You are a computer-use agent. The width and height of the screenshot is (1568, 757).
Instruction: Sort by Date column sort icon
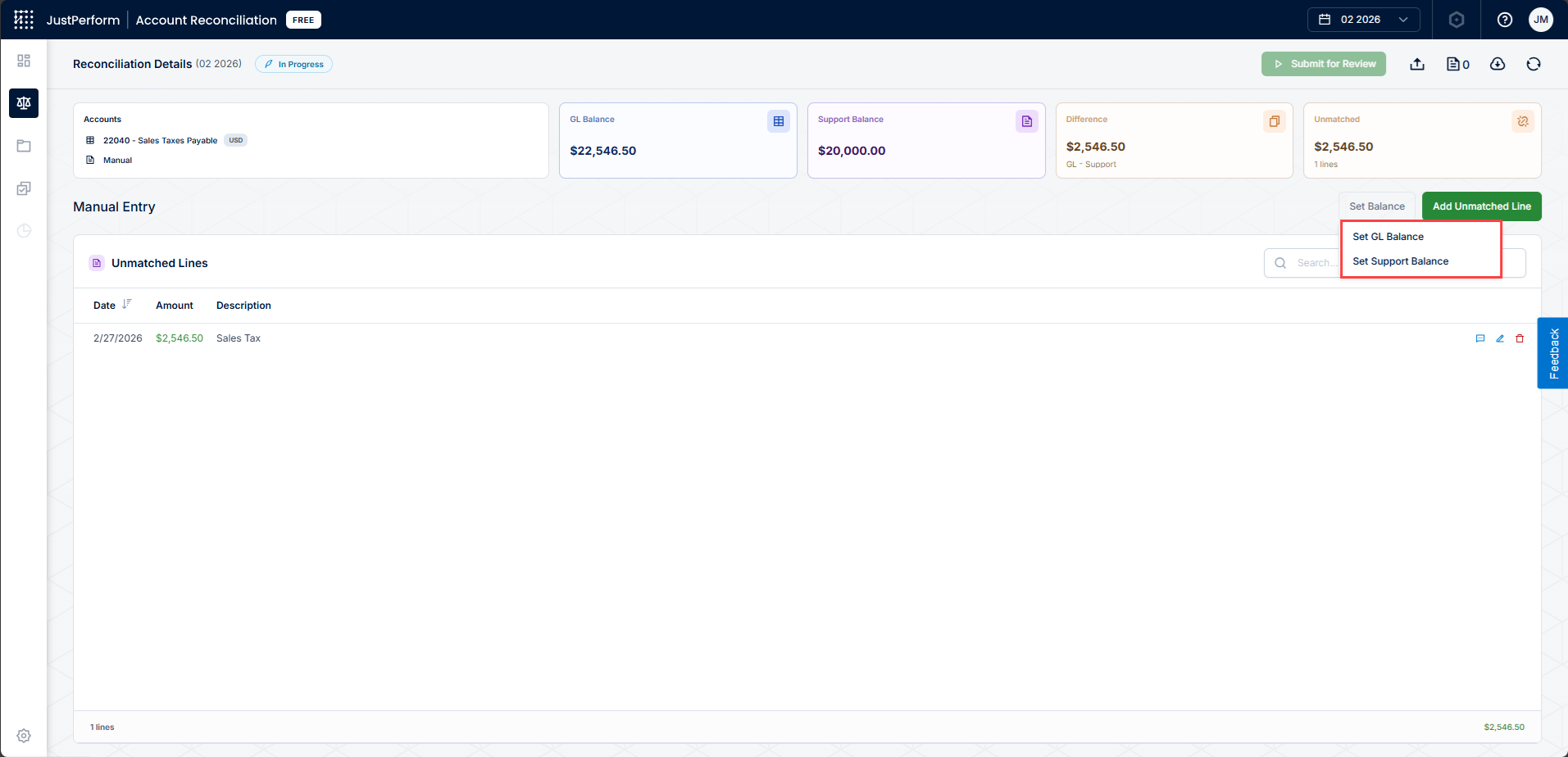point(126,305)
